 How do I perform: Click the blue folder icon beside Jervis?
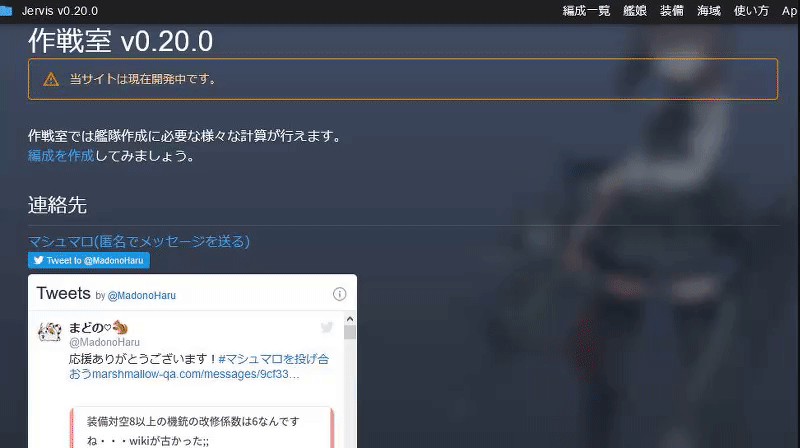click(x=6, y=11)
